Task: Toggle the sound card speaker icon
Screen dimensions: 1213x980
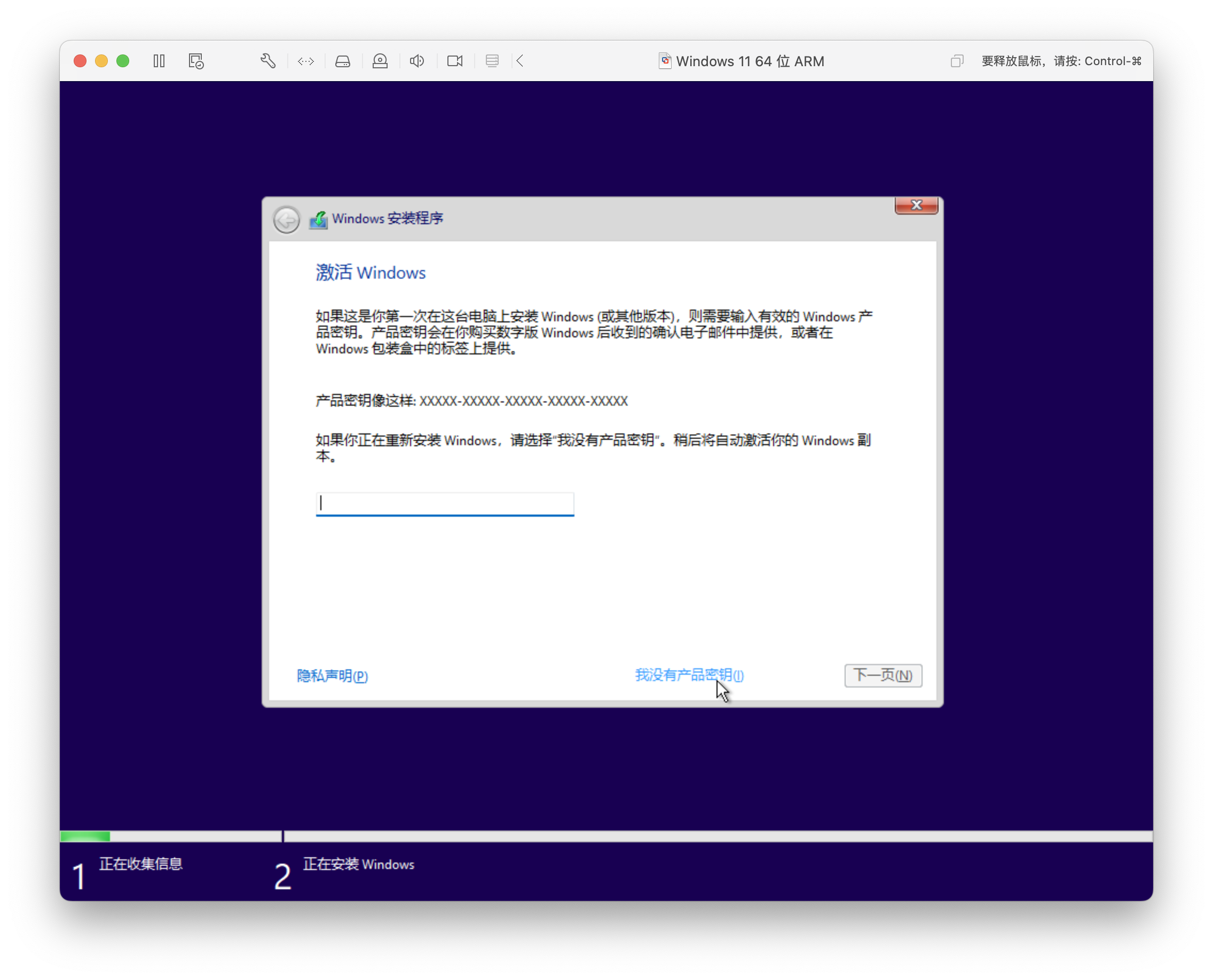Action: (x=418, y=61)
